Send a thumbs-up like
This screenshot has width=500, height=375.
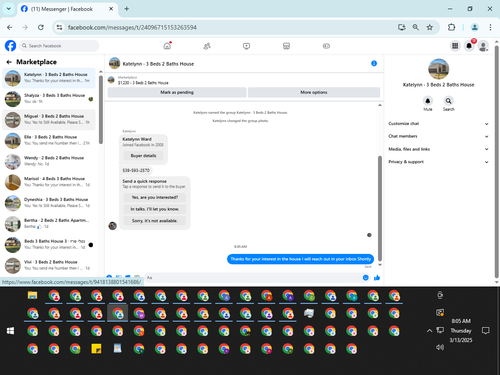[x=377, y=278]
